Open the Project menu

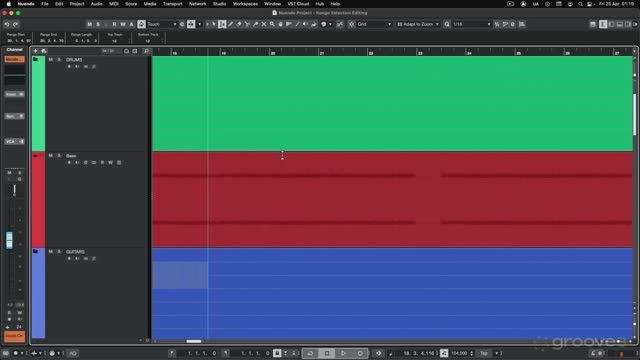(x=77, y=4)
